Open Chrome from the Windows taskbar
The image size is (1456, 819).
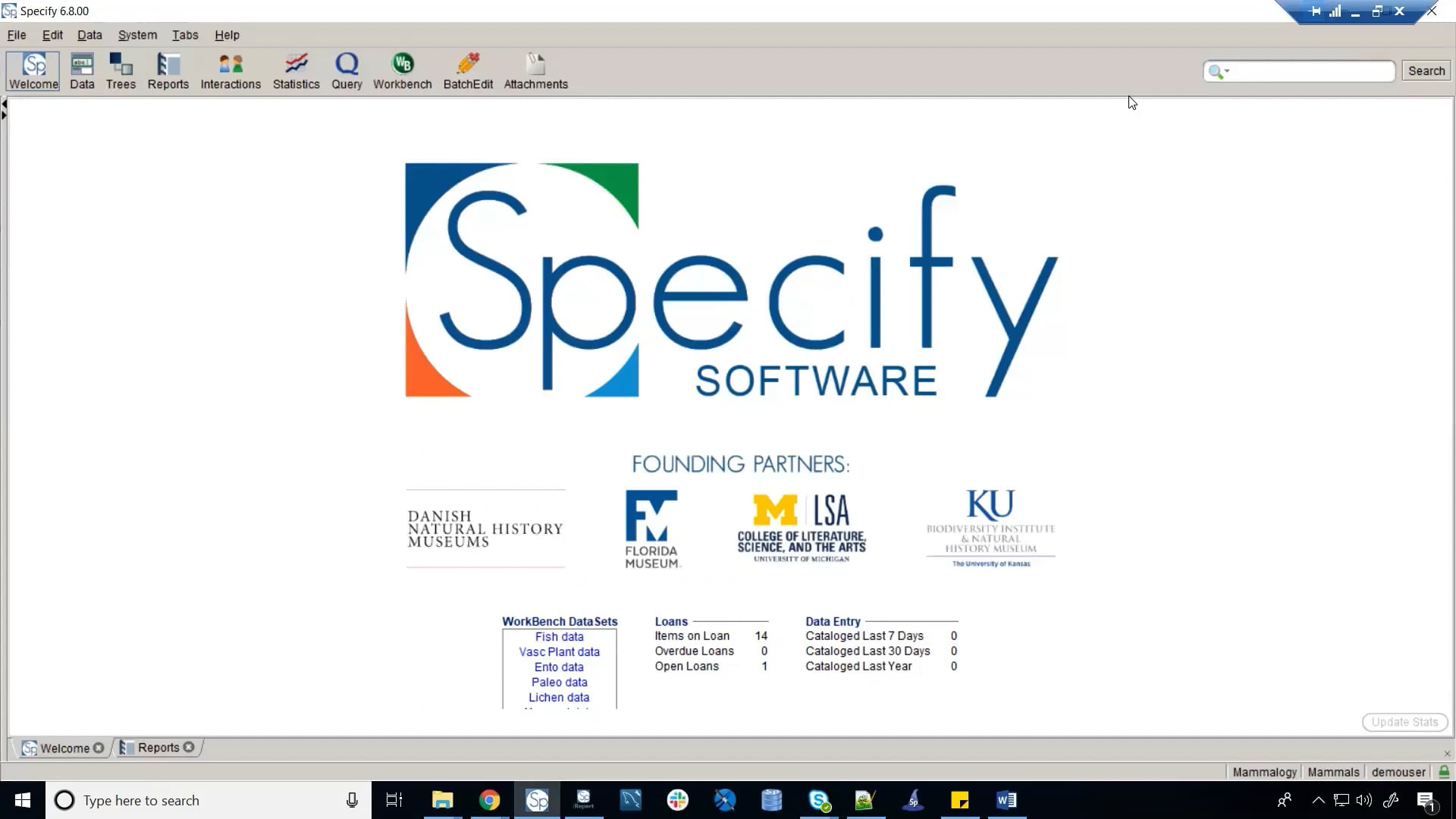[x=490, y=800]
